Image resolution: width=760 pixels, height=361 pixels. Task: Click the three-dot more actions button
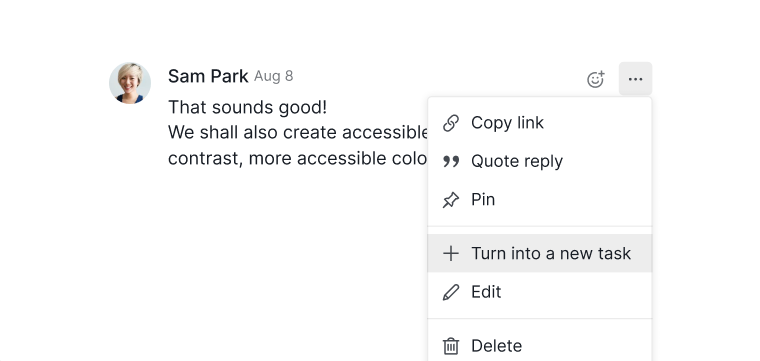(635, 78)
